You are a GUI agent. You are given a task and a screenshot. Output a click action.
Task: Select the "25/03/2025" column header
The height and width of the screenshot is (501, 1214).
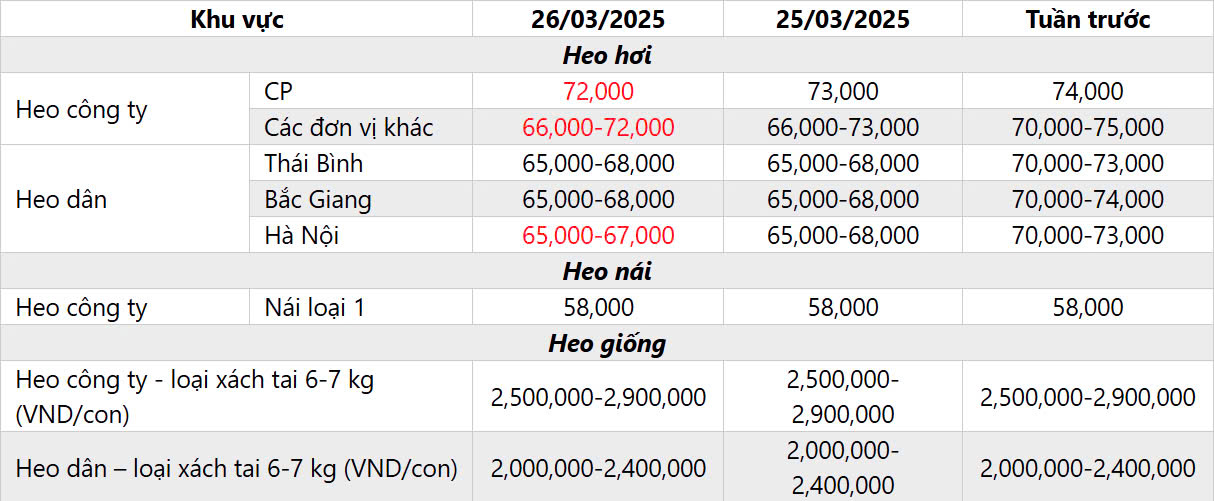click(x=842, y=19)
